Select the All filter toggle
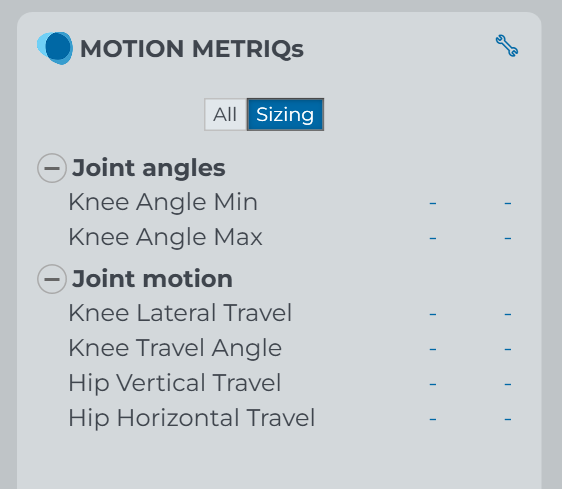This screenshot has height=489, width=562. 225,115
